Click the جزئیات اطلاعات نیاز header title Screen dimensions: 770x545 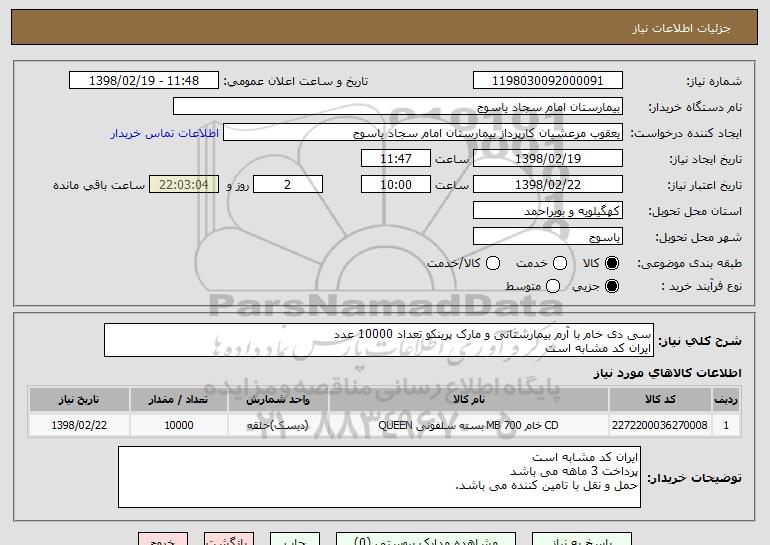coord(681,28)
